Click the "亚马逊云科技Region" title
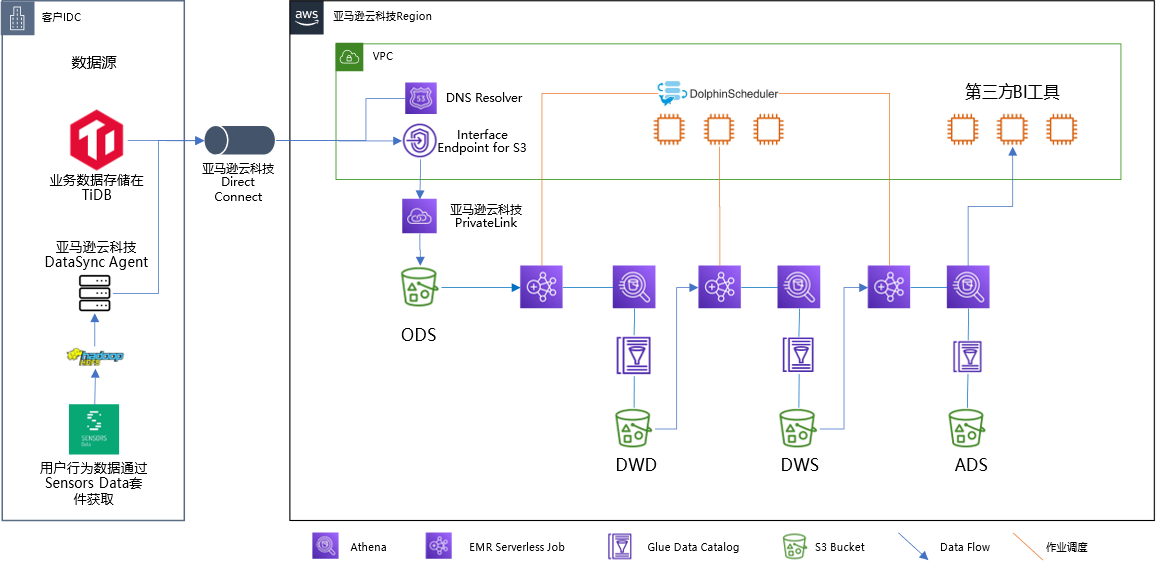This screenshot has height=570, width=1161. 382,16
